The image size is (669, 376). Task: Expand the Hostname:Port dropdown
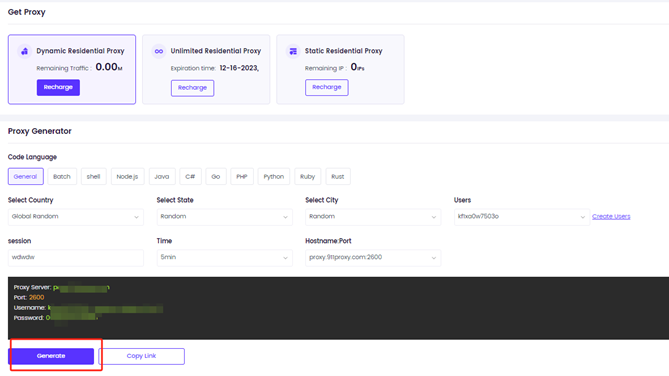tap(373, 258)
